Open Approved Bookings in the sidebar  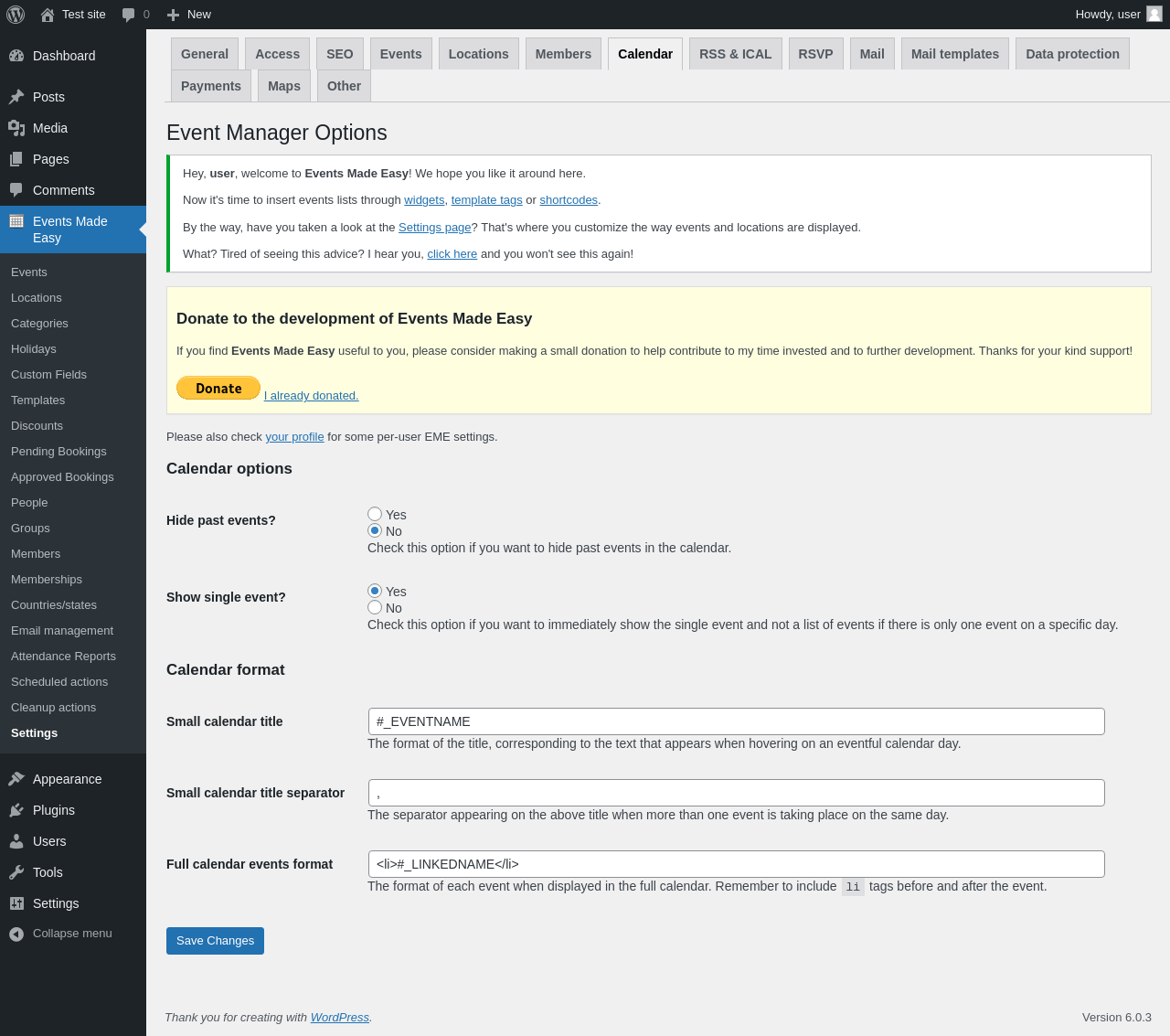pos(62,477)
